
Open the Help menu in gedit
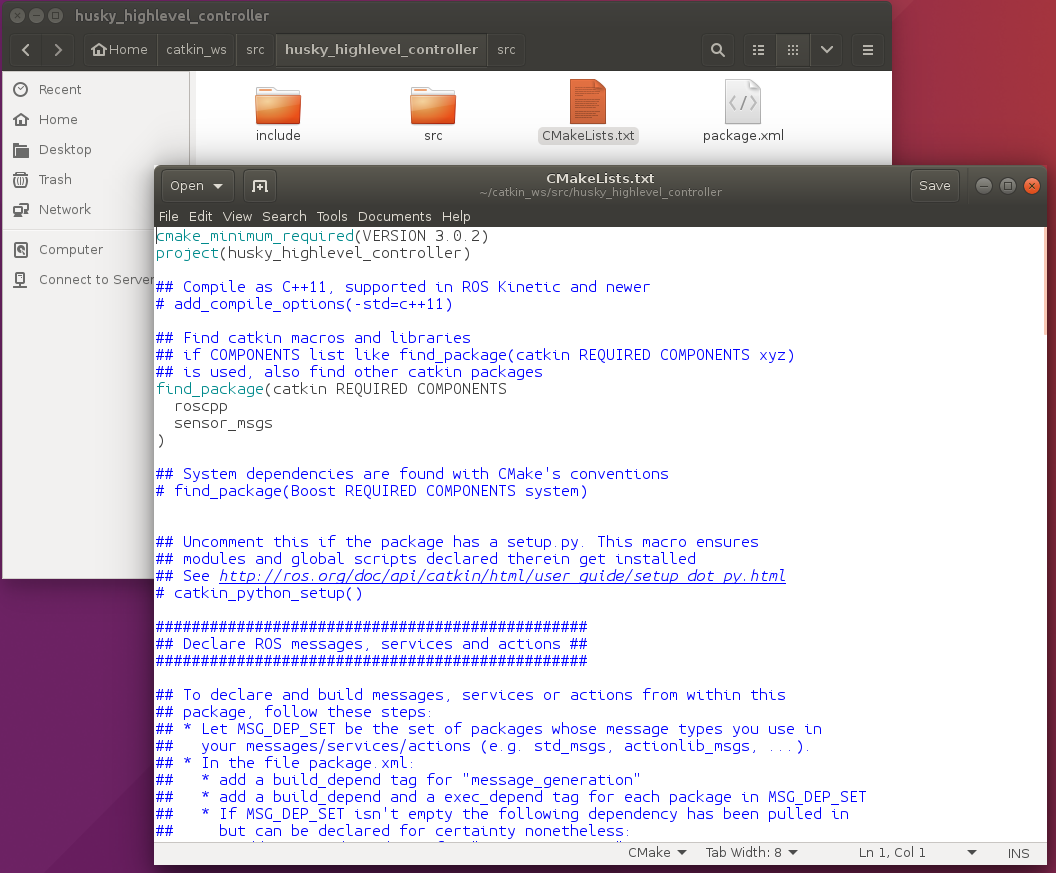[x=456, y=216]
